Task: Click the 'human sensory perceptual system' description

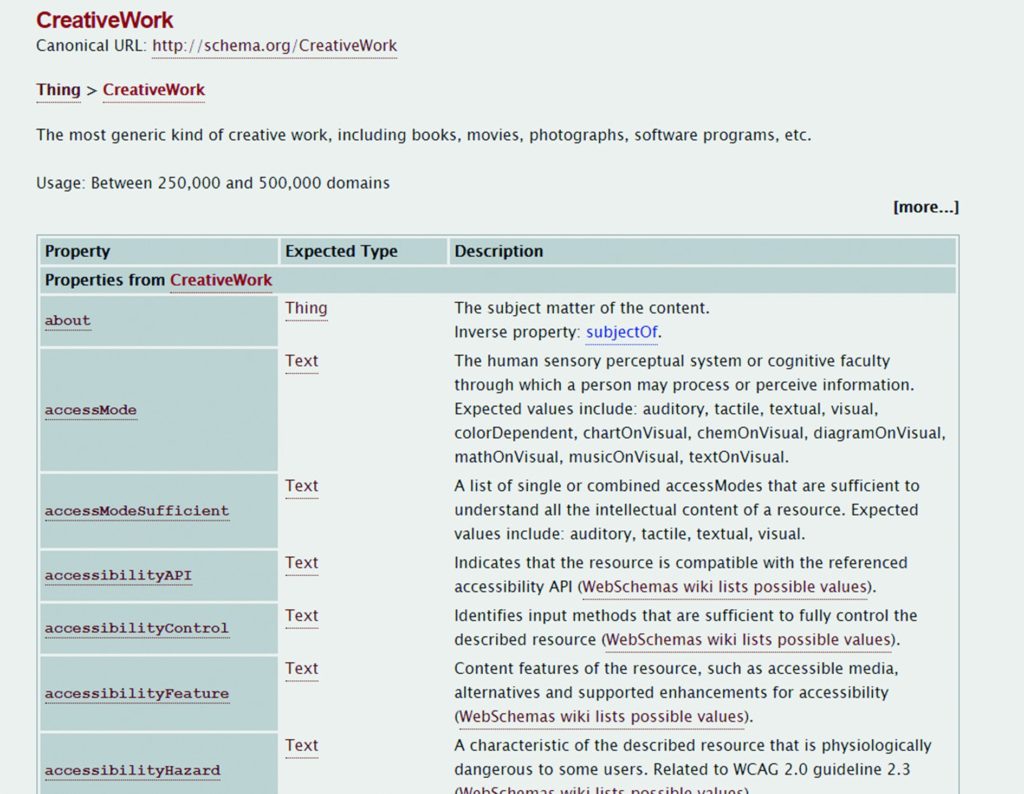Action: [699, 409]
